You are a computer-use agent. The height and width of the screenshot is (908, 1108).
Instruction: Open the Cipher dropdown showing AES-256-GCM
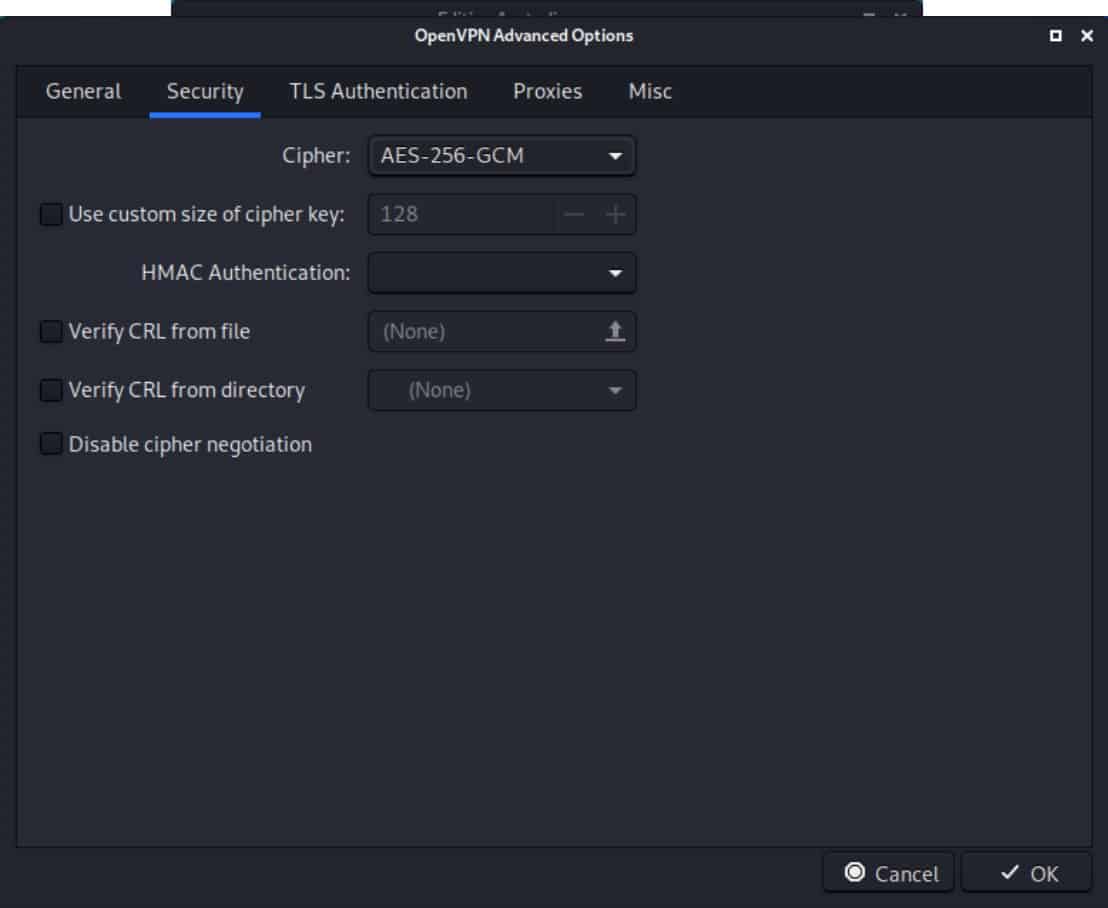tap(502, 155)
